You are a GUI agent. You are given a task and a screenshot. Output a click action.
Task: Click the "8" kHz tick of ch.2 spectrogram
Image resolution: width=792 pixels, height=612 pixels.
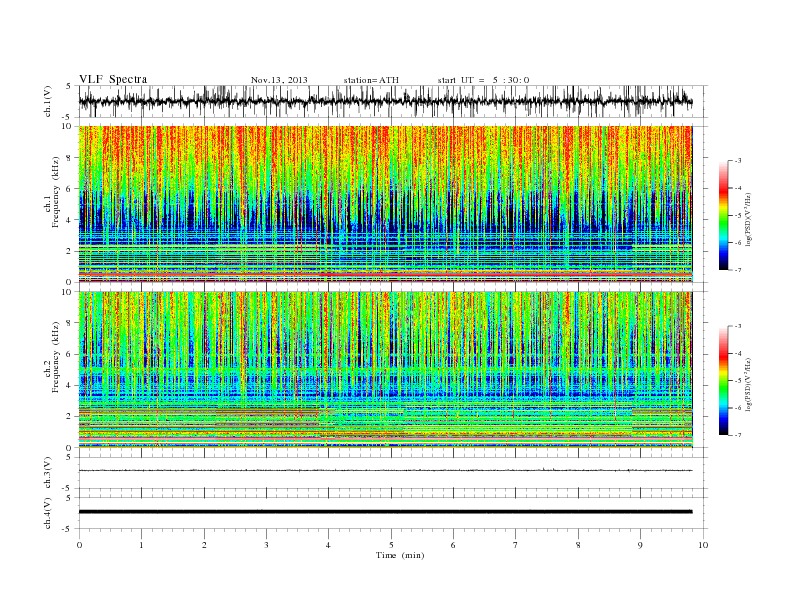[x=69, y=323]
